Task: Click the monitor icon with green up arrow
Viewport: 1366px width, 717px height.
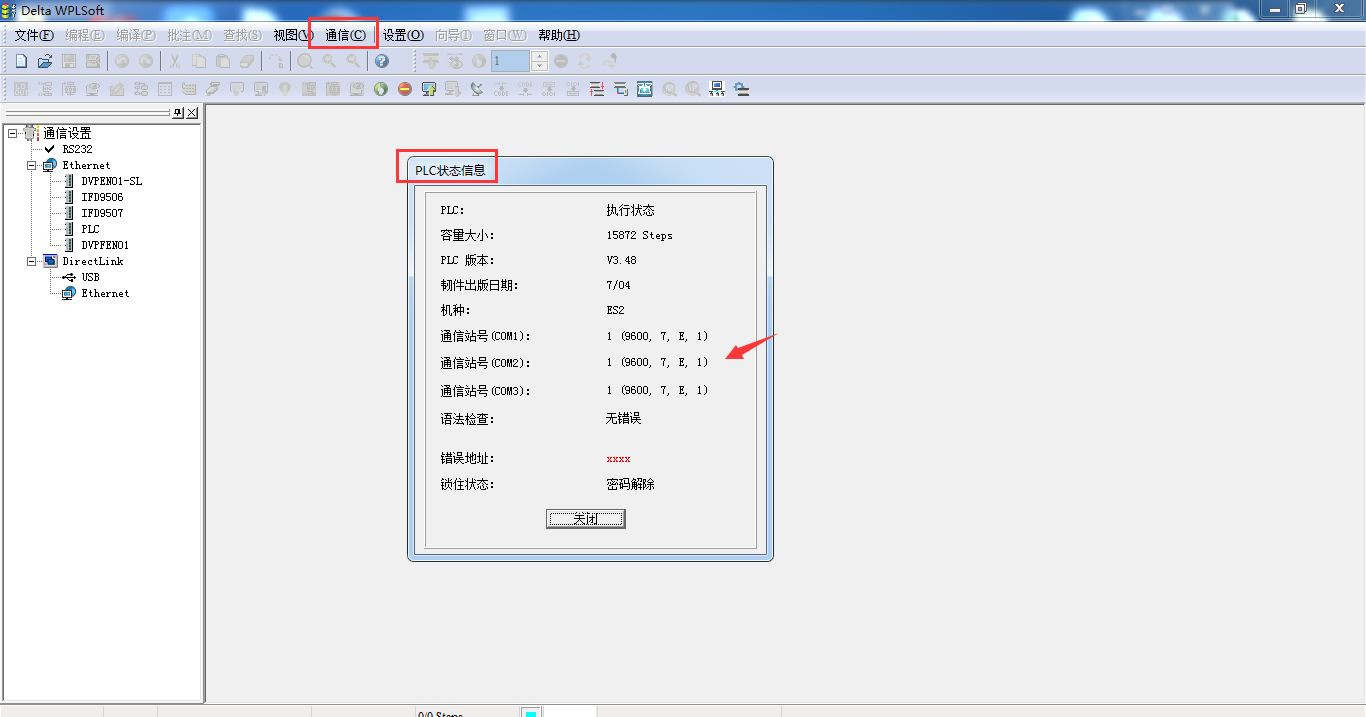Action: click(x=429, y=89)
